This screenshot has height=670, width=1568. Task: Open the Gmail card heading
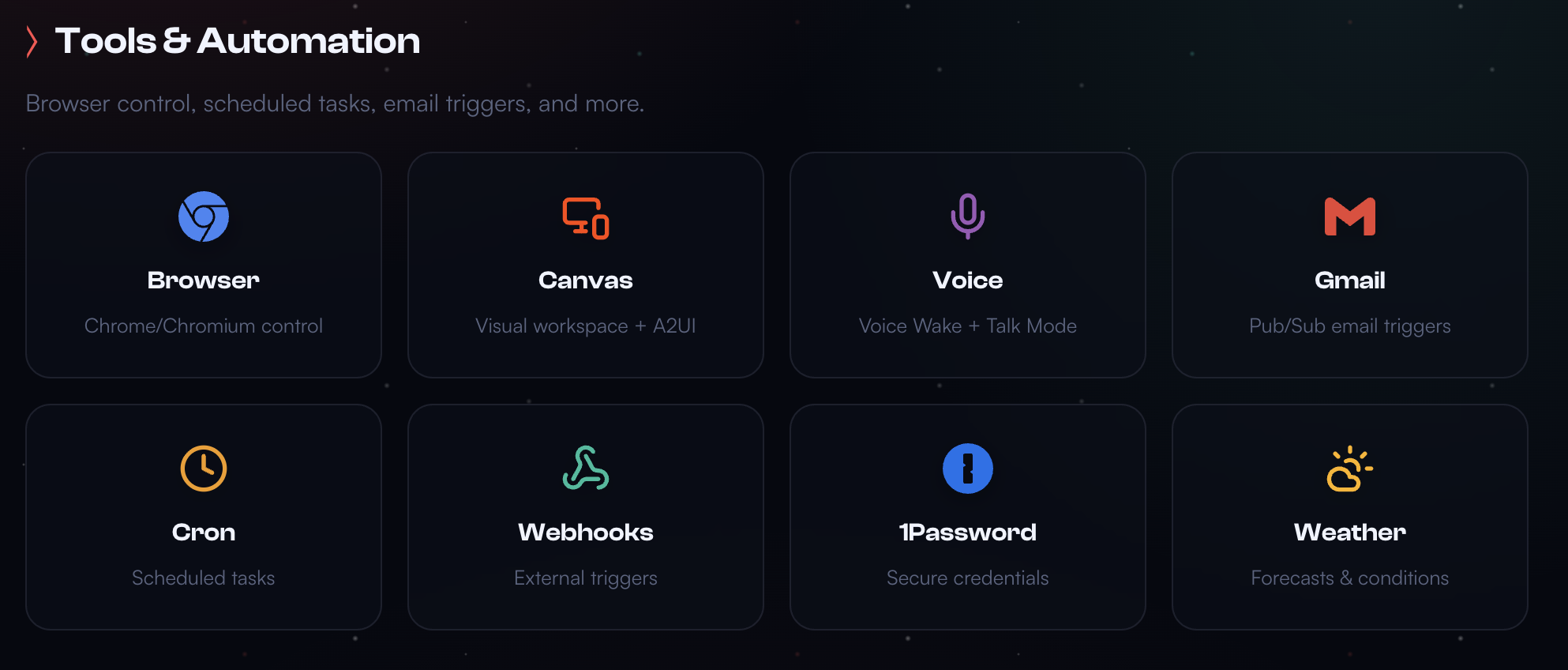point(1350,280)
